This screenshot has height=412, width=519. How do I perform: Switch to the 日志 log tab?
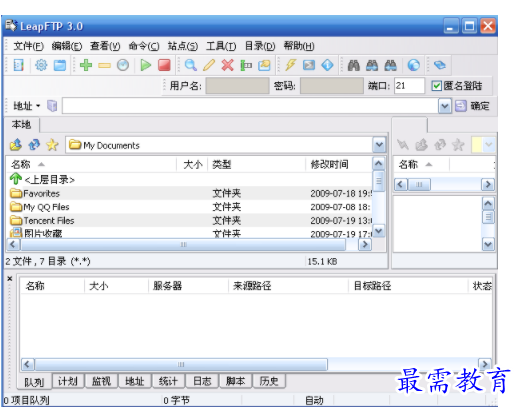pos(202,381)
